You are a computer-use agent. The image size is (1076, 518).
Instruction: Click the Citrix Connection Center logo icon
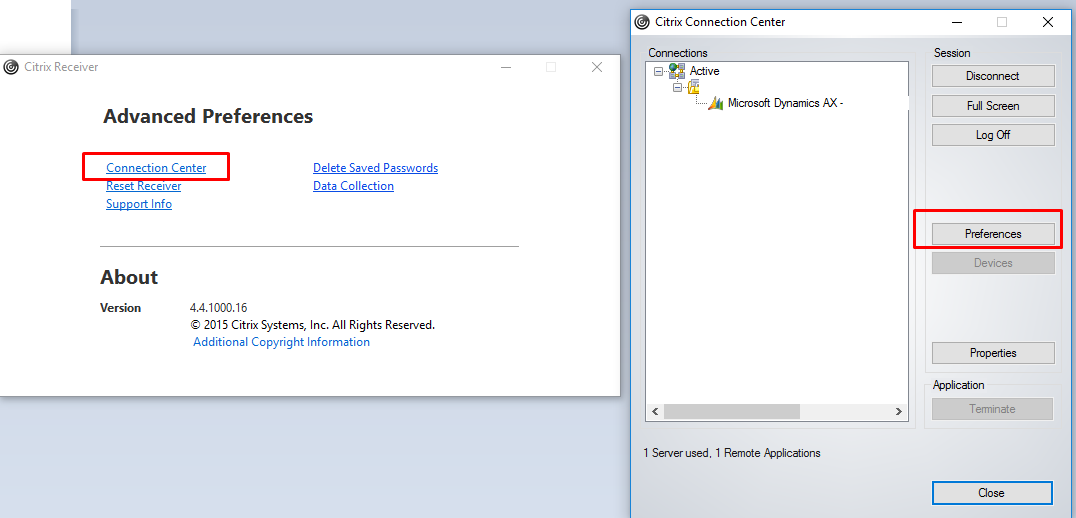click(x=642, y=22)
